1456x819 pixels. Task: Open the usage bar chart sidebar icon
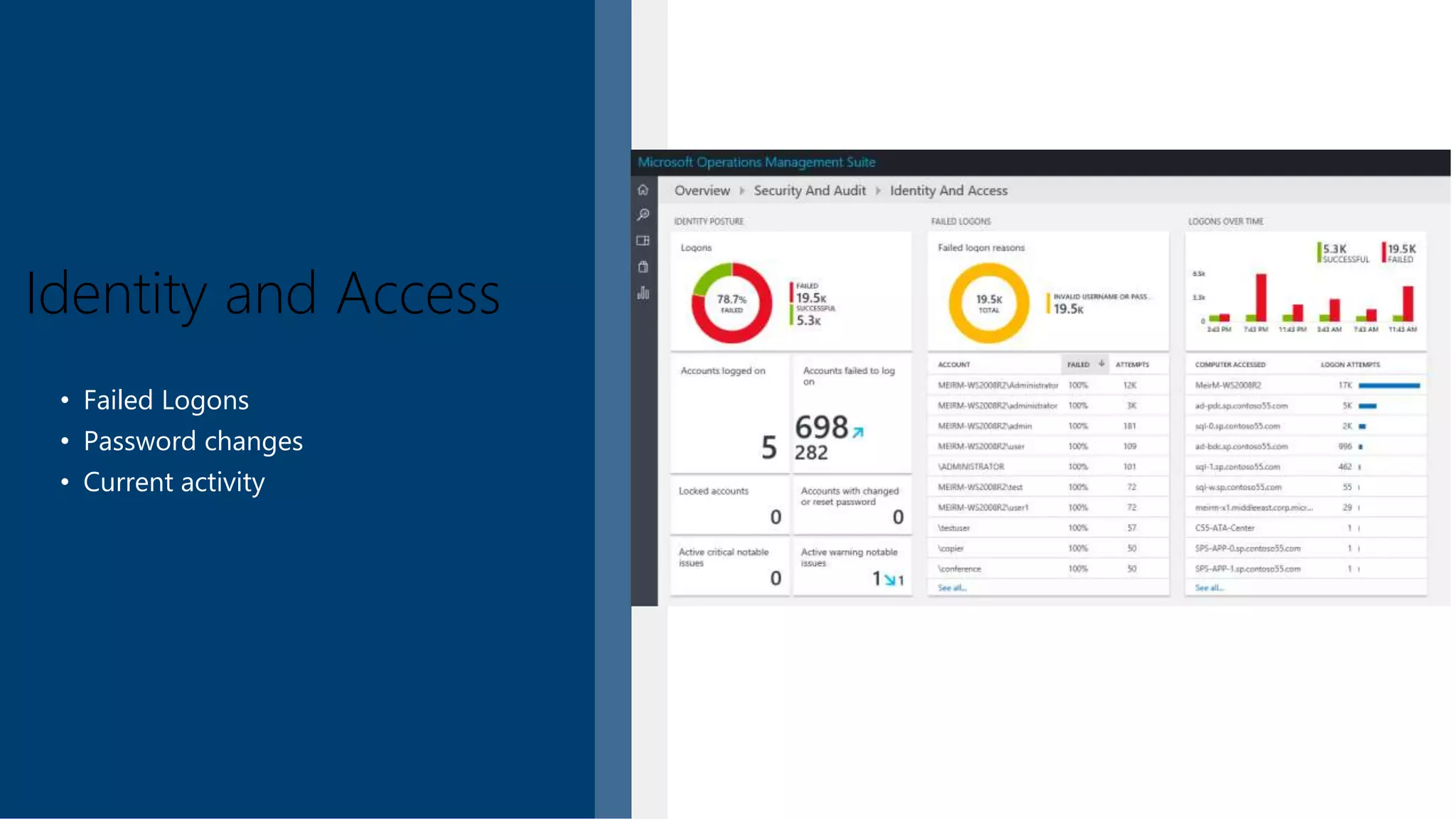click(x=643, y=293)
